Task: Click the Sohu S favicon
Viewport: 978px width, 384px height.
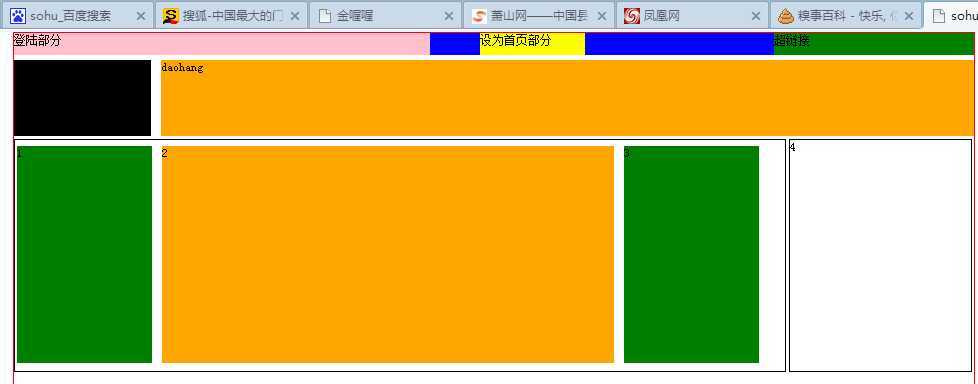Action: (x=170, y=16)
